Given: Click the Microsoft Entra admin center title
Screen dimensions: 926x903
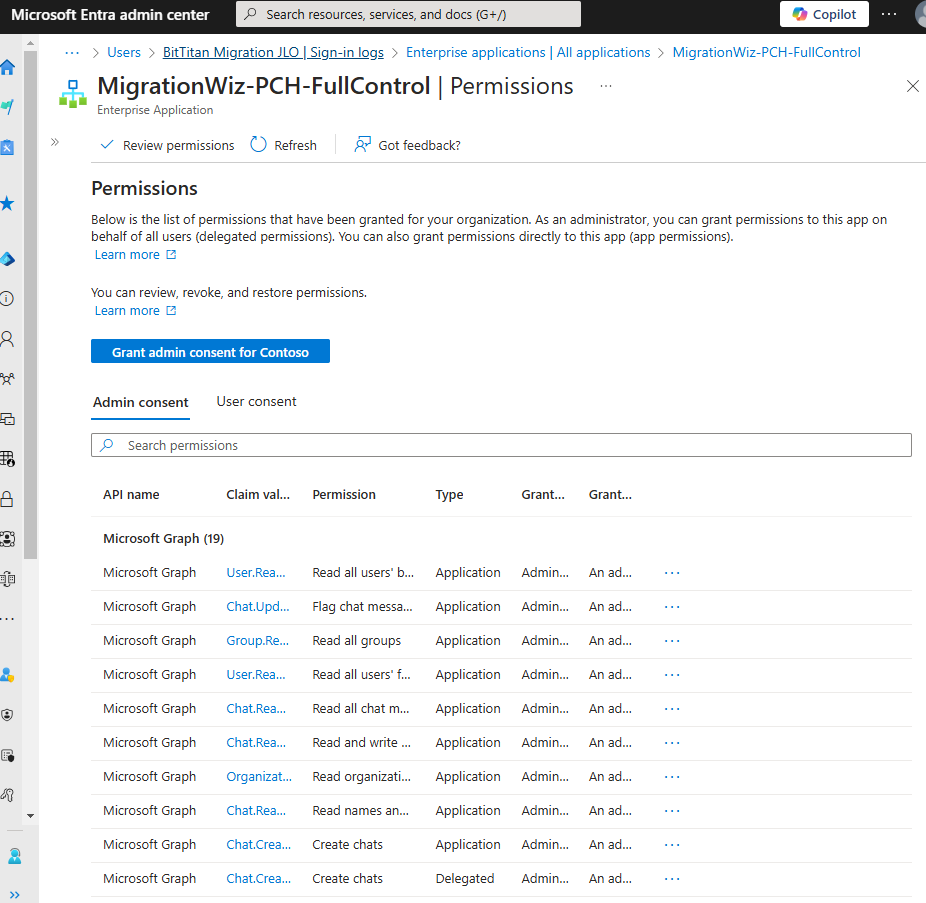Looking at the screenshot, I should (x=110, y=15).
